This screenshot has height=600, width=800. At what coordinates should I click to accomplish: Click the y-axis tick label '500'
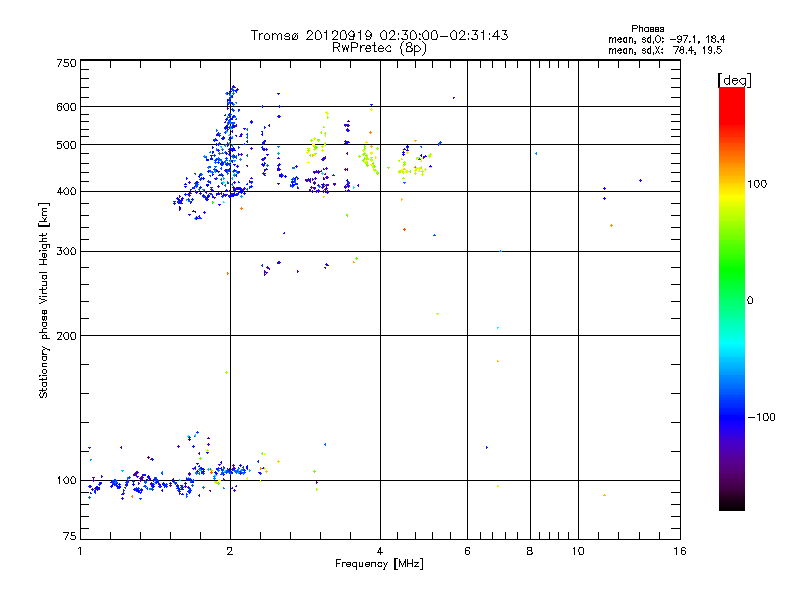pyautogui.click(x=67, y=145)
